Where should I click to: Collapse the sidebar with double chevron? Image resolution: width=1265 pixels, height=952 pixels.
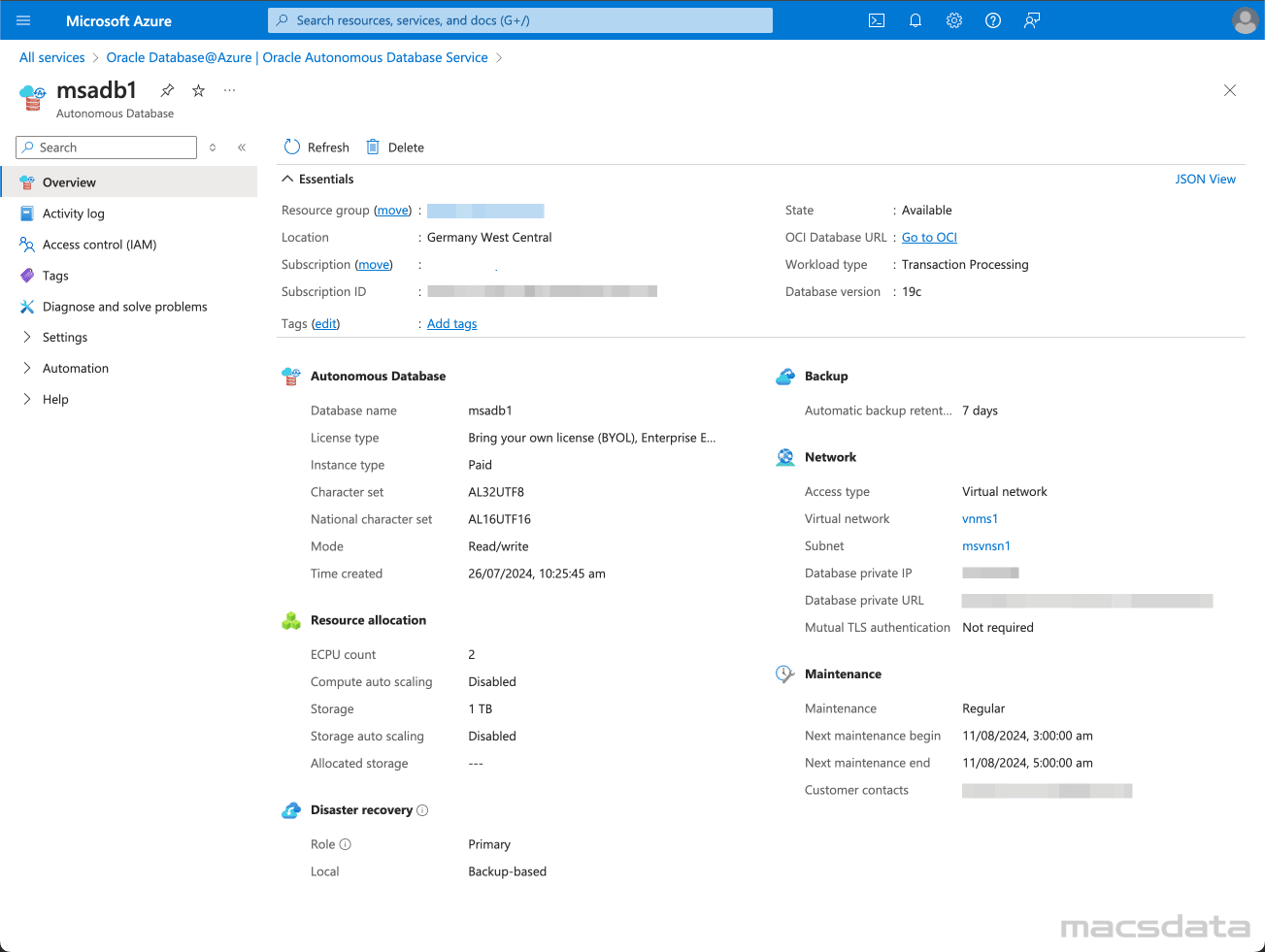[242, 148]
